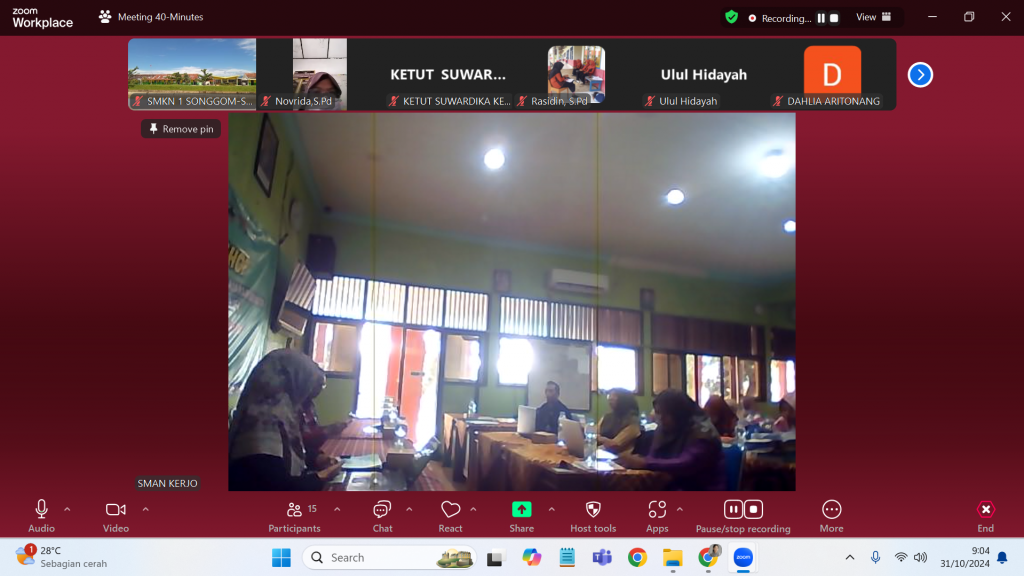The width and height of the screenshot is (1024, 576).
Task: Open the React heart menu
Action: pyautogui.click(x=450, y=516)
